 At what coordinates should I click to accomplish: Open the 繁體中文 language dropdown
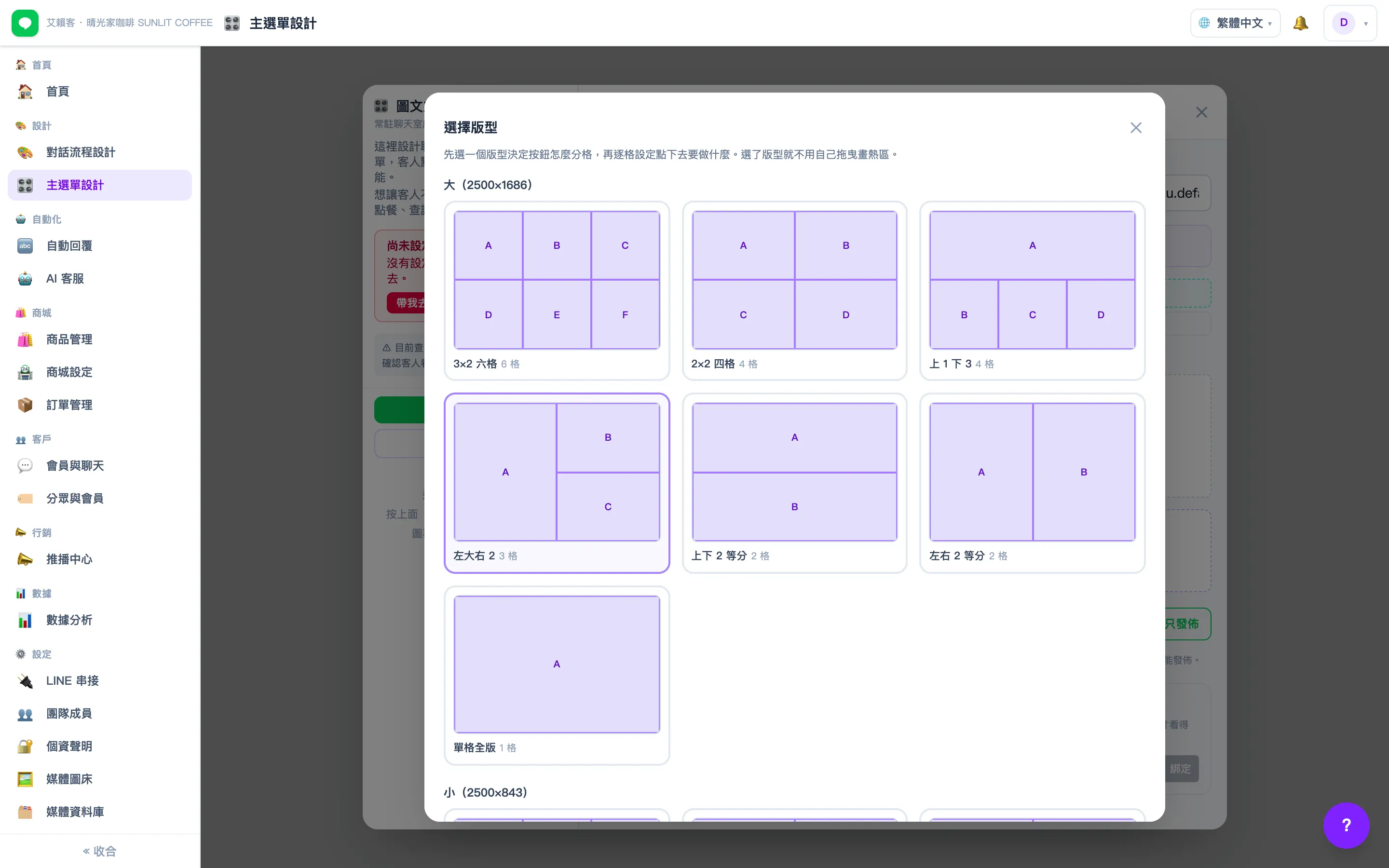(x=1235, y=23)
